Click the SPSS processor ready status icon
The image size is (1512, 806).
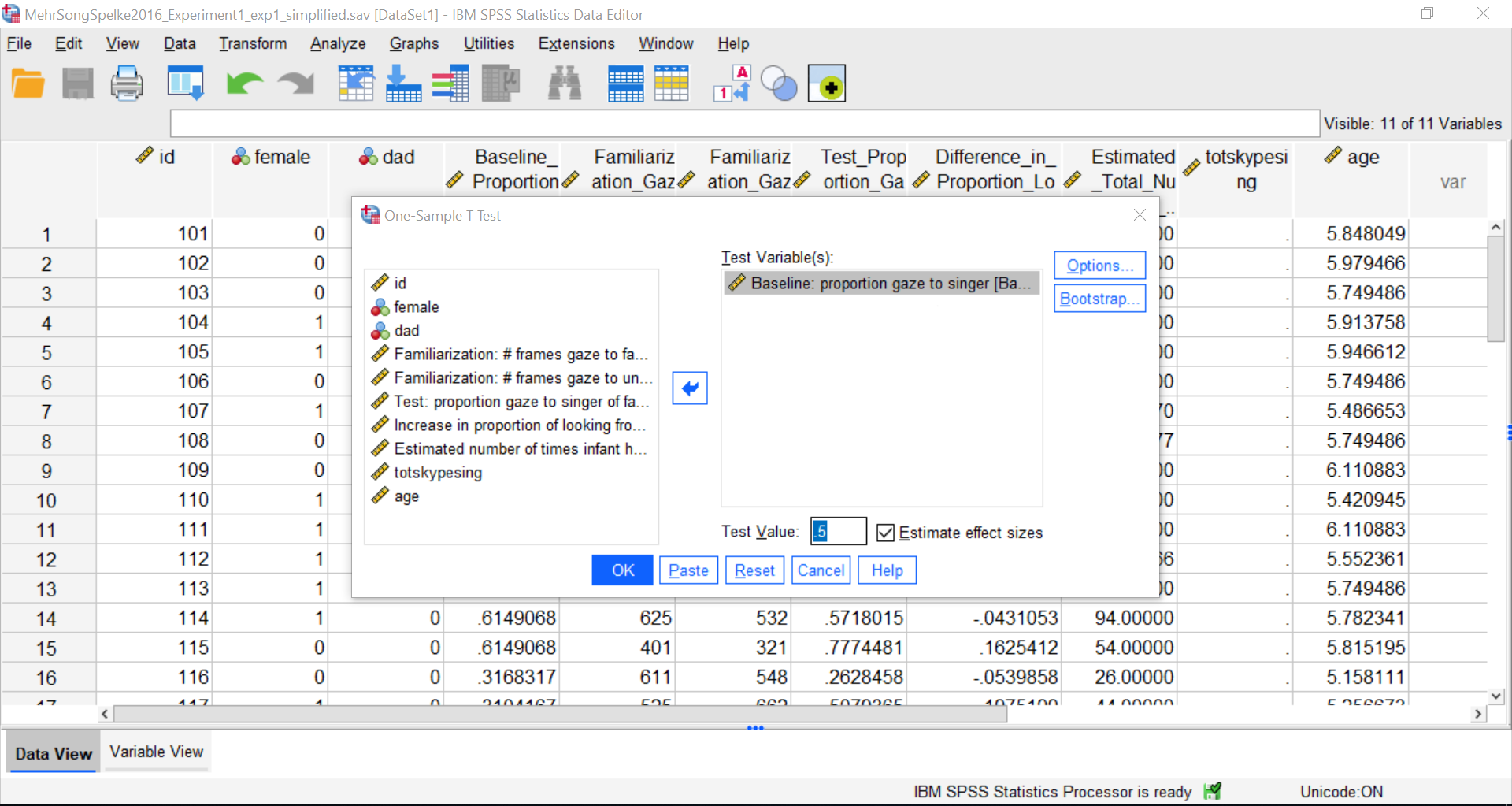pyautogui.click(x=1213, y=791)
